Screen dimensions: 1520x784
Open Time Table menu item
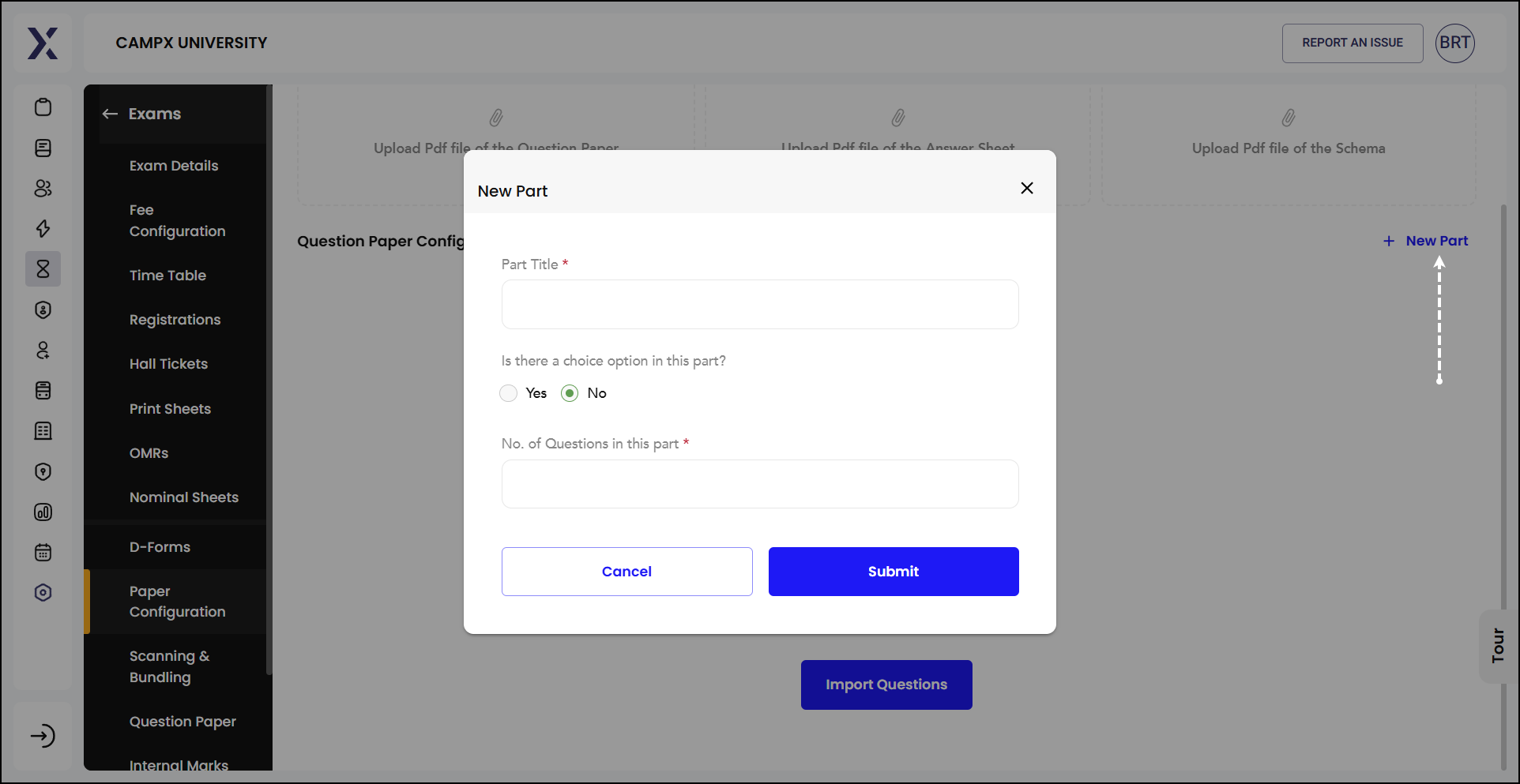[167, 276]
